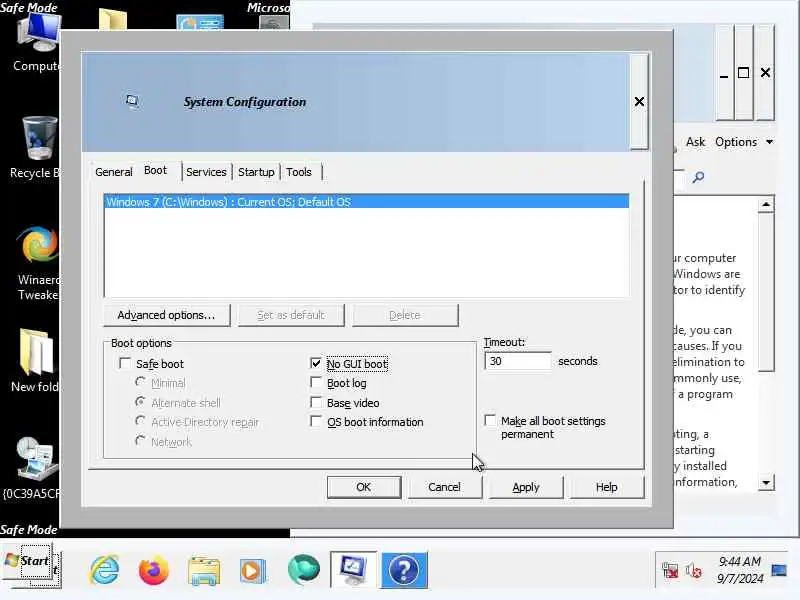Screen dimensions: 800x600
Task: Enable the Boot log checkbox
Action: pyautogui.click(x=316, y=383)
